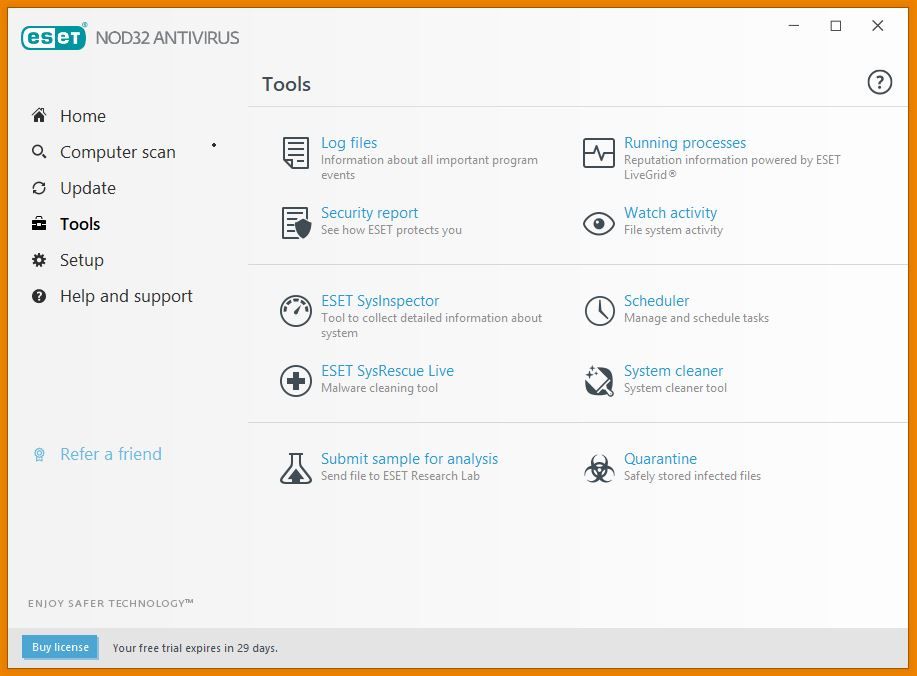Click the Submit sample flask icon
Viewport: 917px width, 676px height.
[296, 467]
